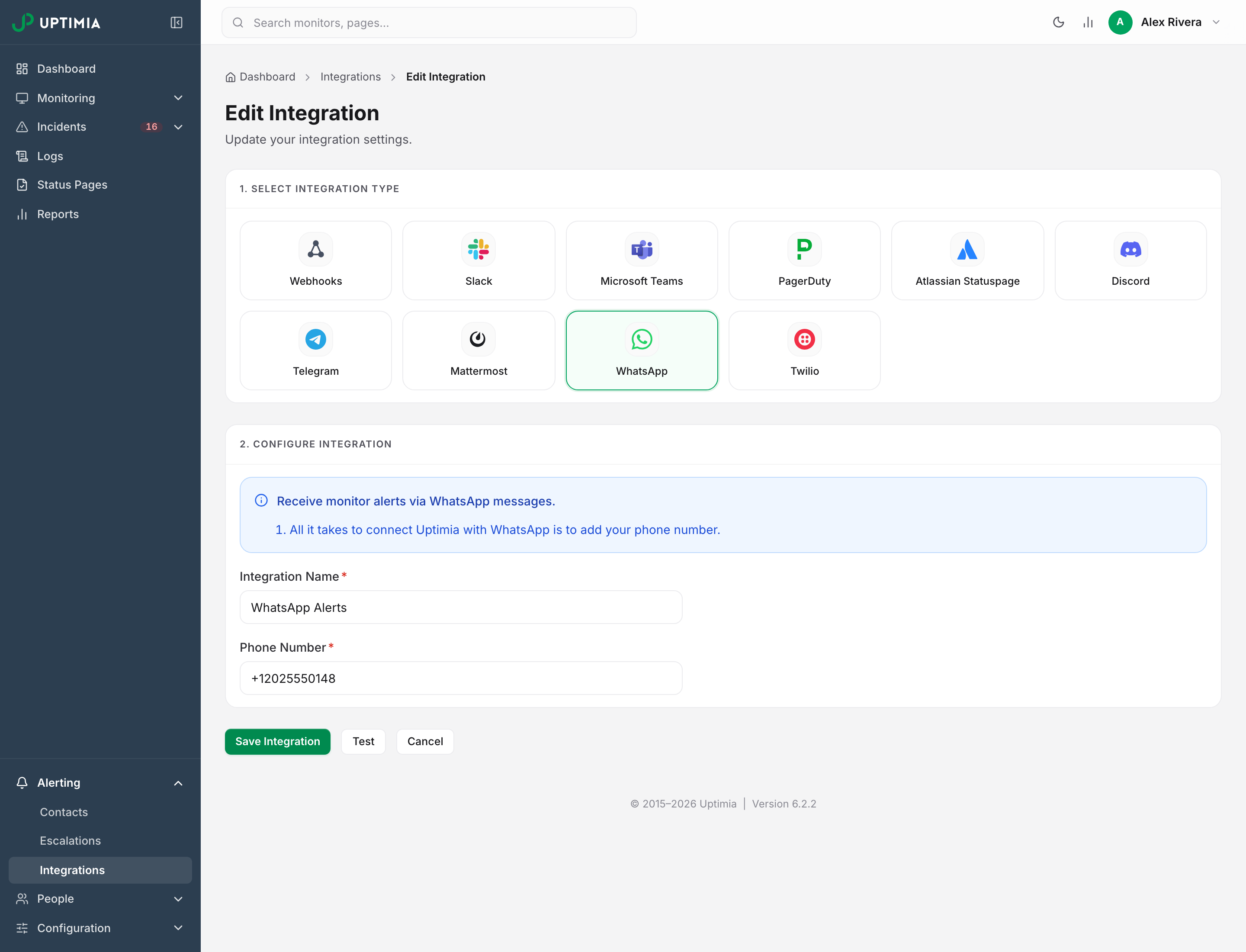
Task: Click the home icon in the breadcrumb
Action: tap(230, 77)
